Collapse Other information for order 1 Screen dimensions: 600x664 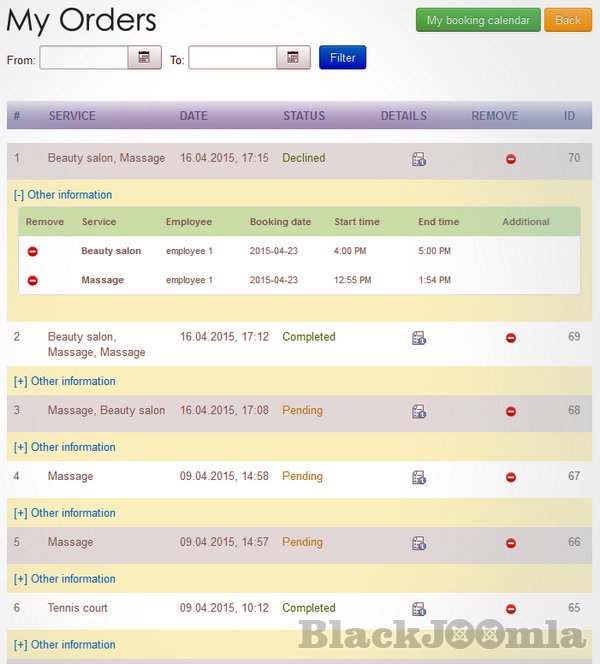62,195
